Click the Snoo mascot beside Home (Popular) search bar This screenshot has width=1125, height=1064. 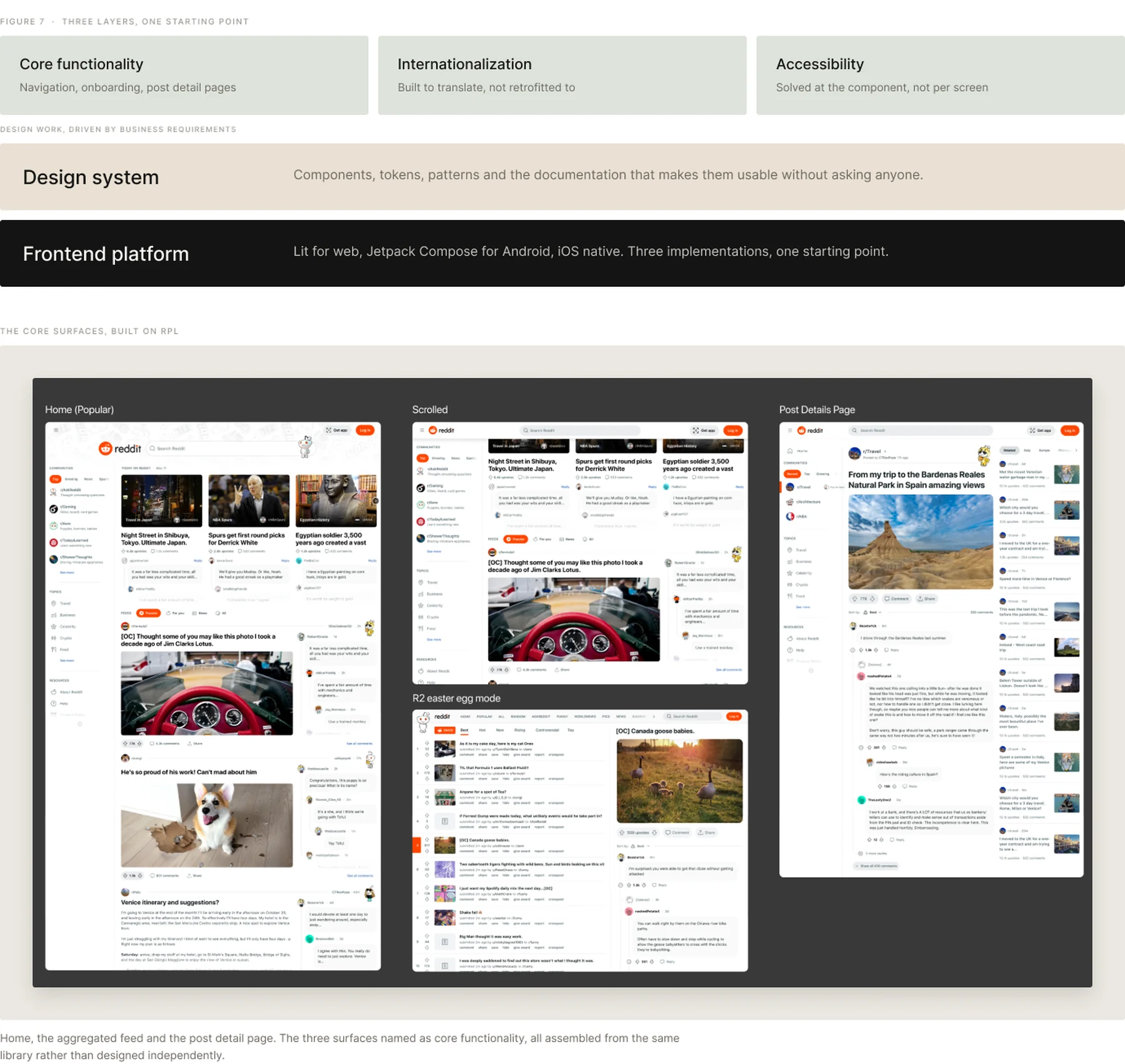pyautogui.click(x=305, y=446)
